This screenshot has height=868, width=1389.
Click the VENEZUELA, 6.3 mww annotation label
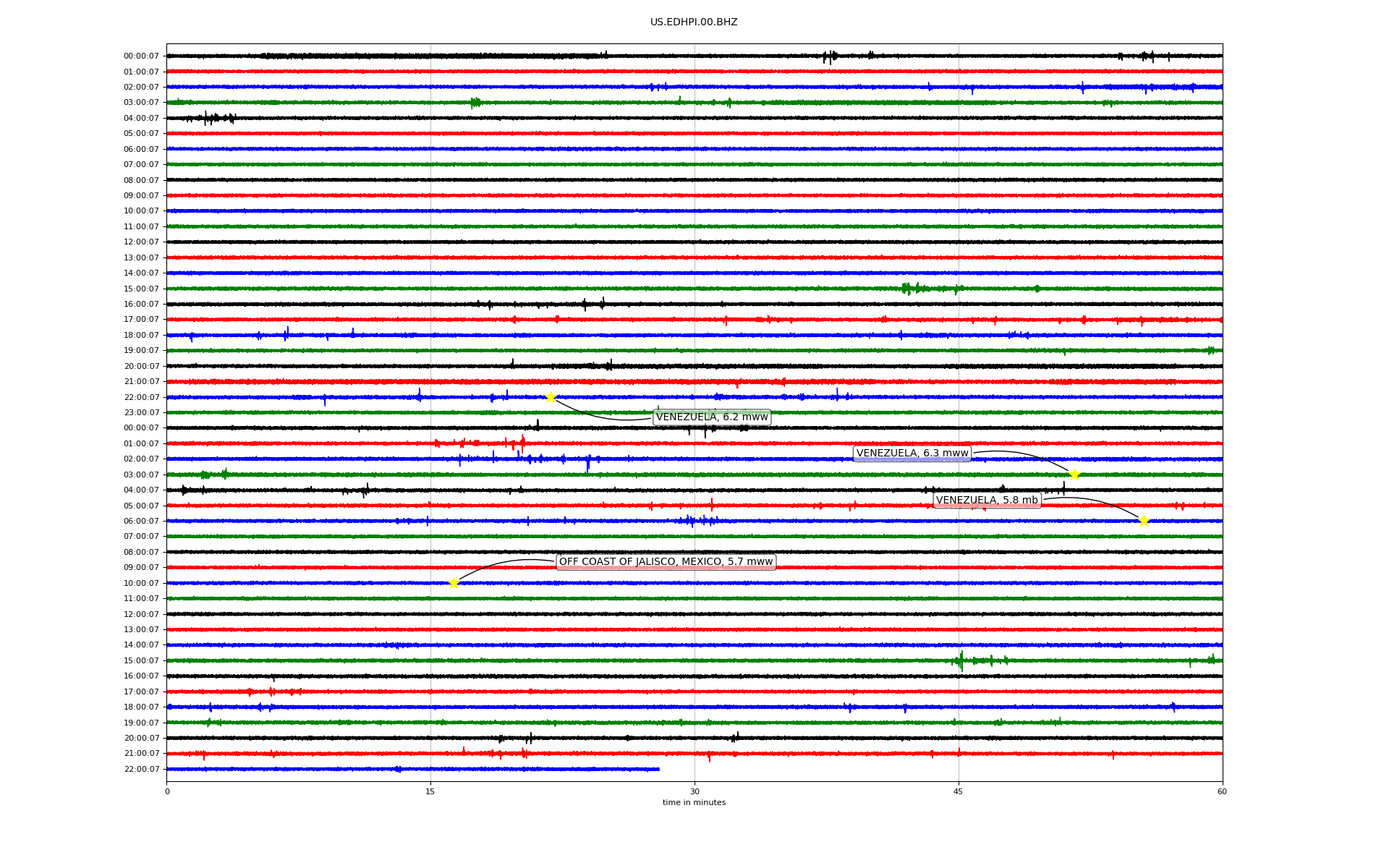[912, 454]
